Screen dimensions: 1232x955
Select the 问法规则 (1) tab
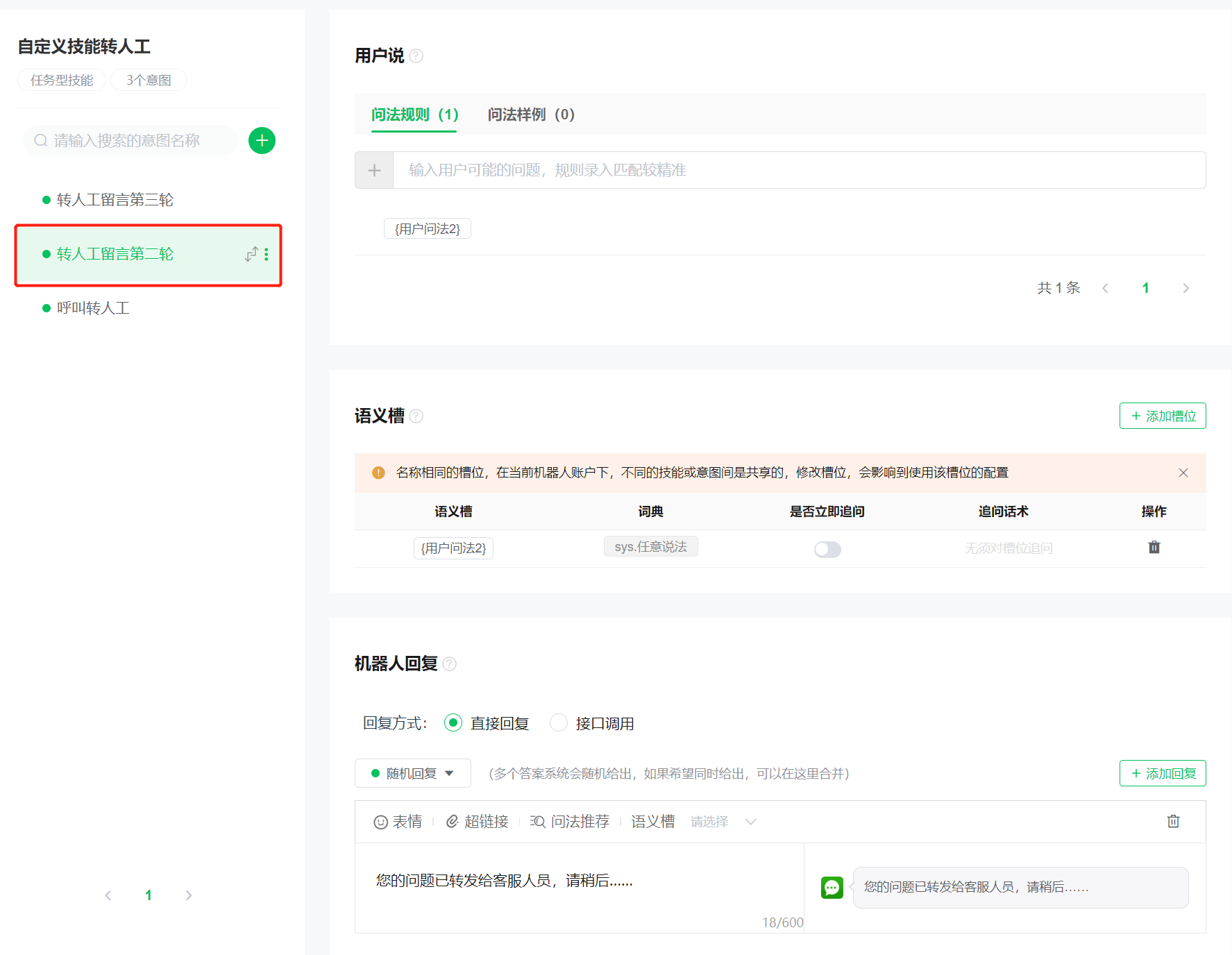tap(414, 115)
